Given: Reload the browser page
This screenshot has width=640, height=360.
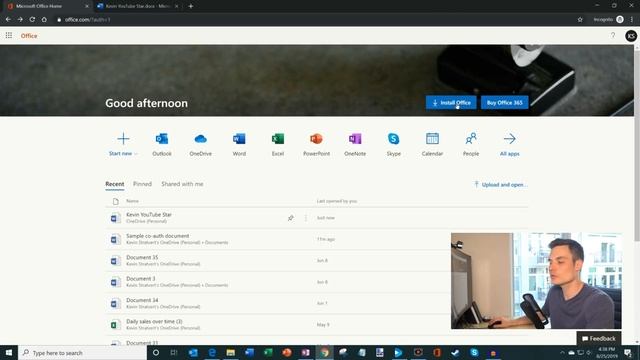Looking at the screenshot, I should [32, 19].
